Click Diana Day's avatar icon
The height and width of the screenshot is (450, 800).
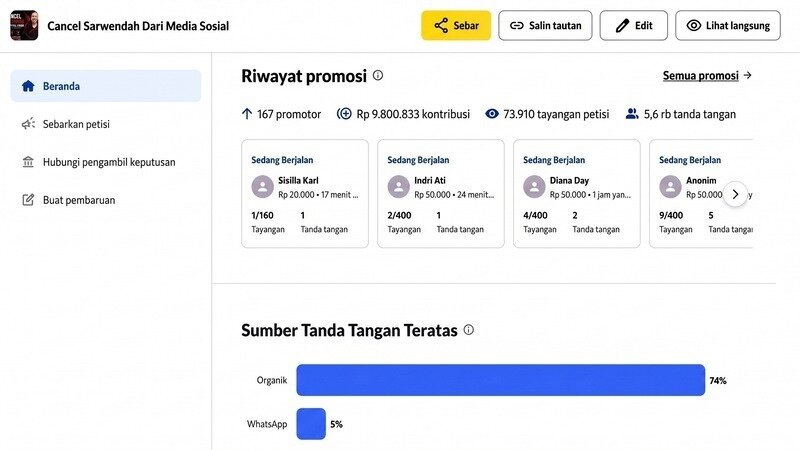[534, 187]
